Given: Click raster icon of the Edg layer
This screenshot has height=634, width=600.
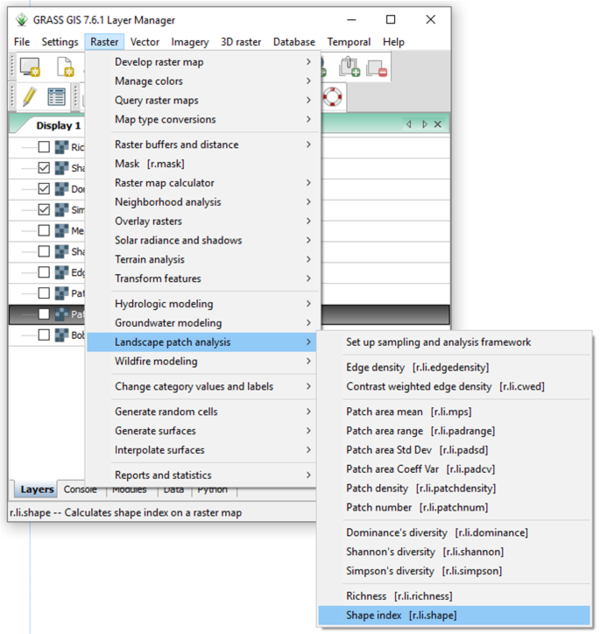Looking at the screenshot, I should (61, 273).
